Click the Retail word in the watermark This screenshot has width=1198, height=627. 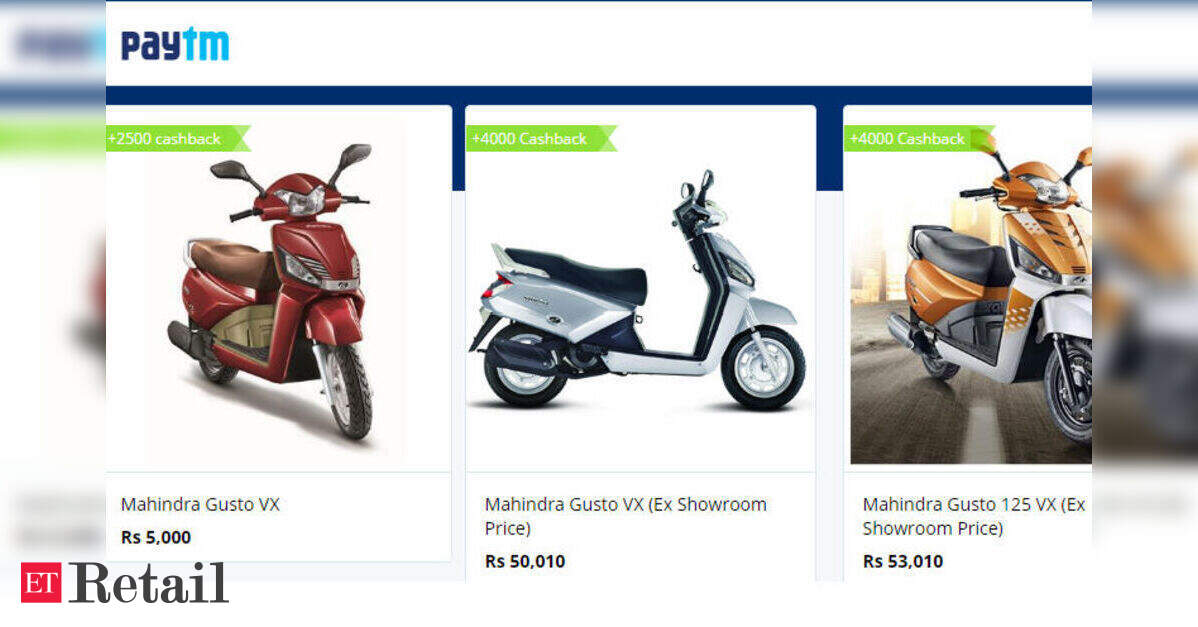(x=148, y=583)
